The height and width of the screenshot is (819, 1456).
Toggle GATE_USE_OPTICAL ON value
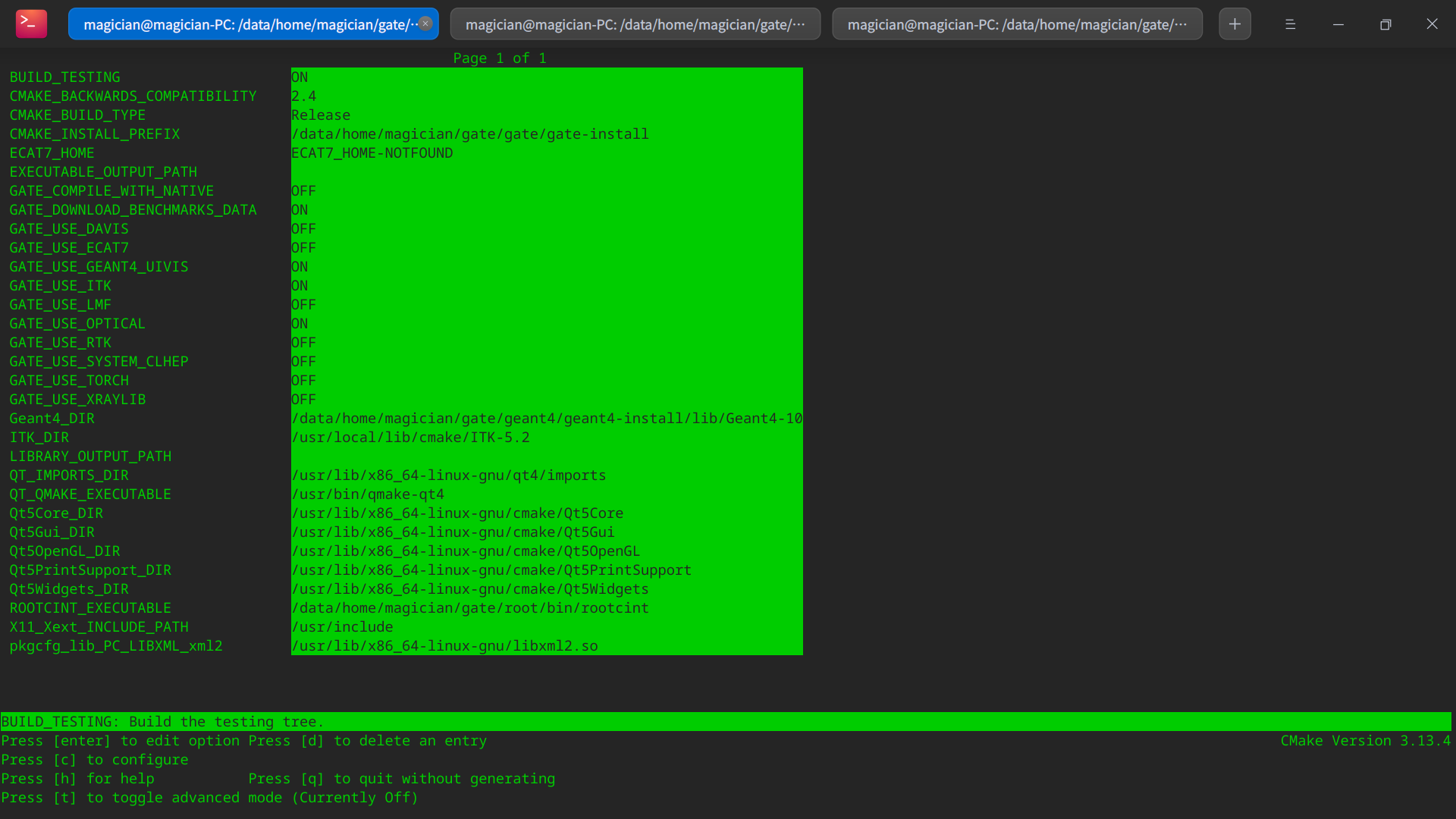pyautogui.click(x=300, y=324)
